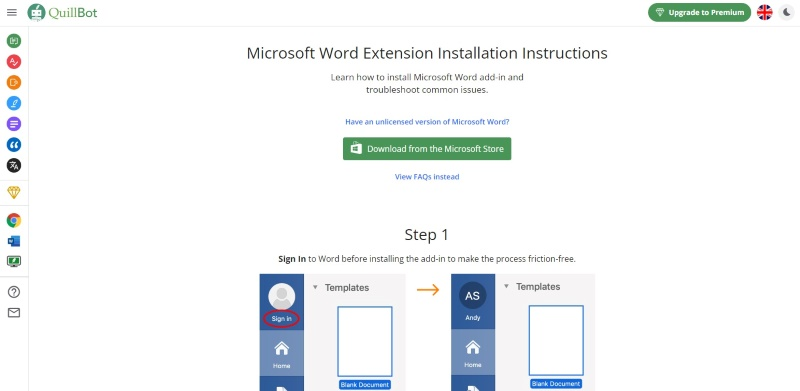This screenshot has height=391, width=800.
Task: Click the 'Step 1' heading text
Action: (x=427, y=235)
